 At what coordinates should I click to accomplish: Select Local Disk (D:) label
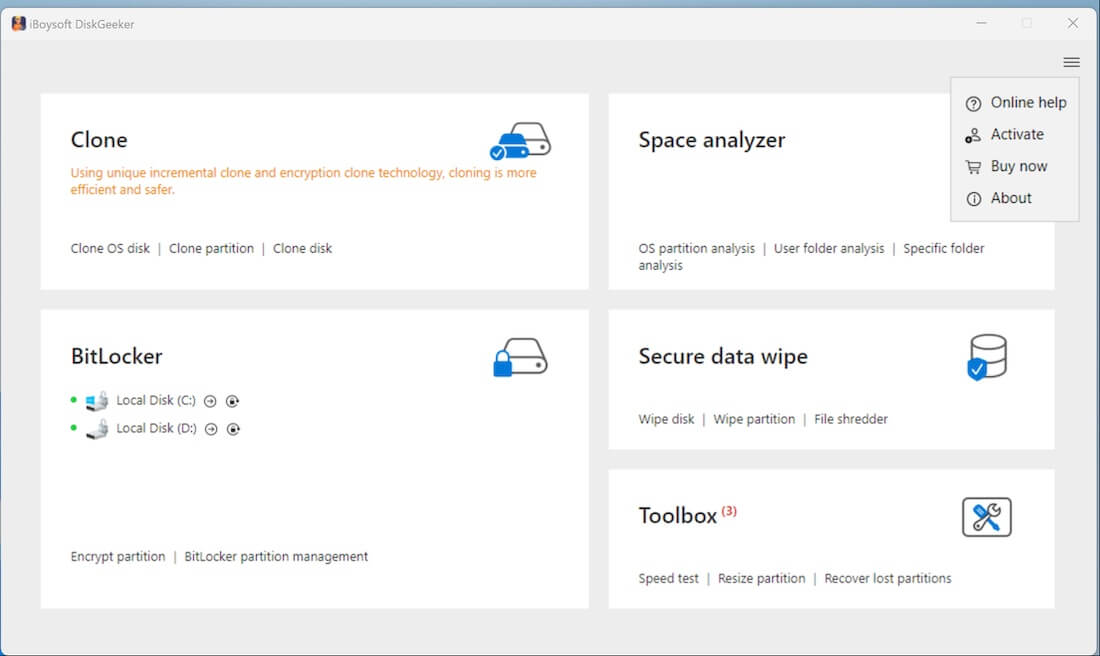156,428
